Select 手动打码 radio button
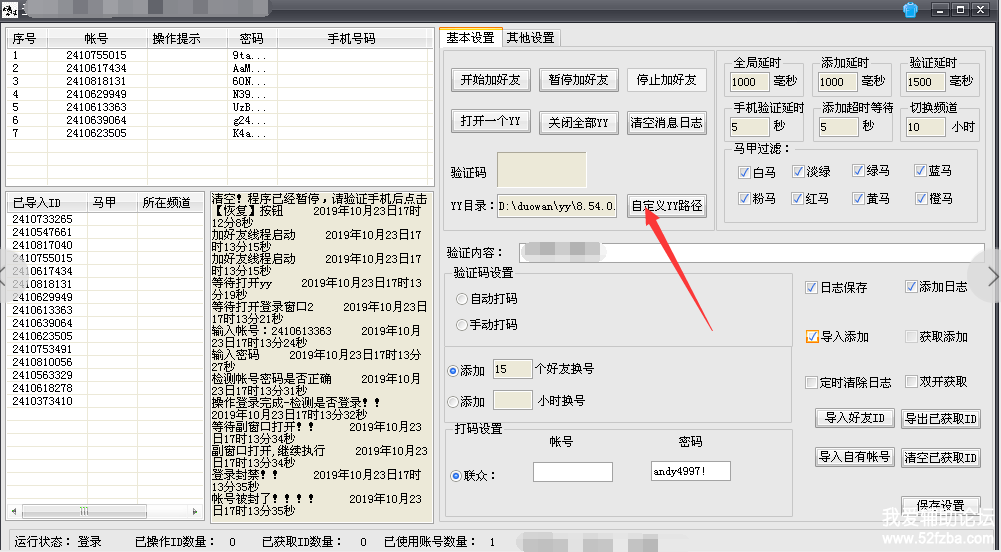The height and width of the screenshot is (552, 1001). [x=462, y=325]
